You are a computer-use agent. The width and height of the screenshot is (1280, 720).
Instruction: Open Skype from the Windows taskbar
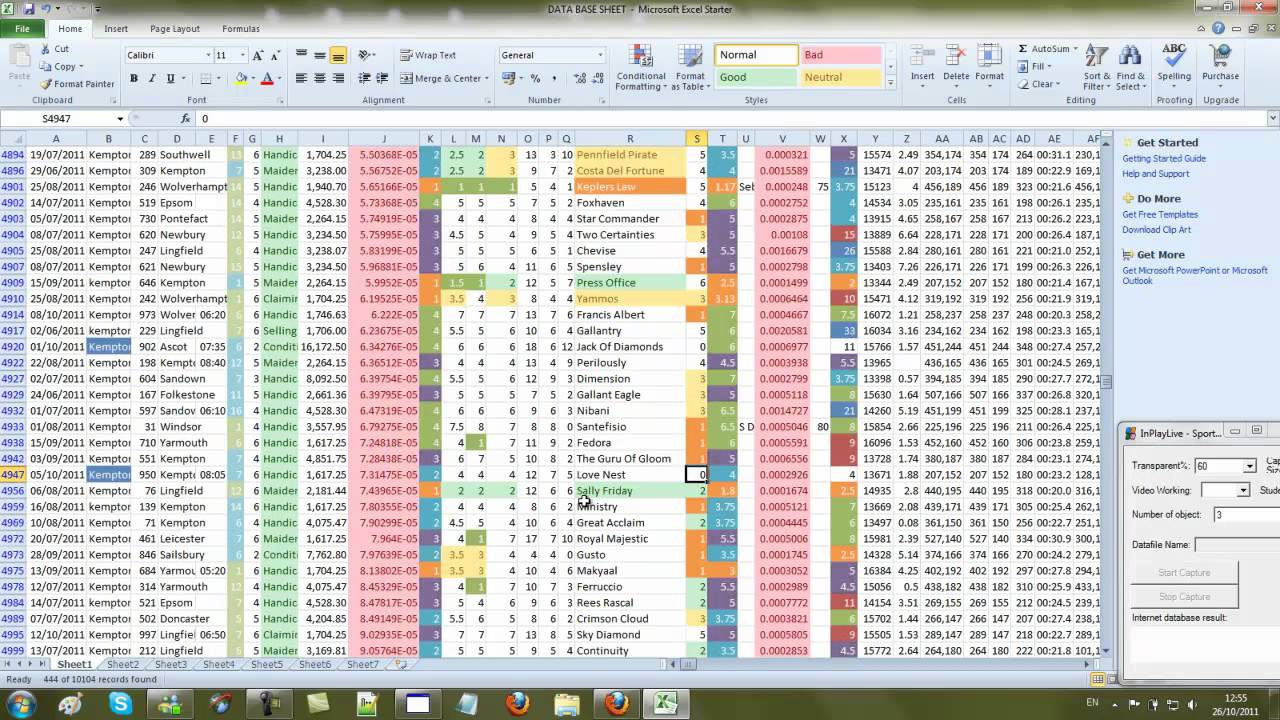pos(121,704)
